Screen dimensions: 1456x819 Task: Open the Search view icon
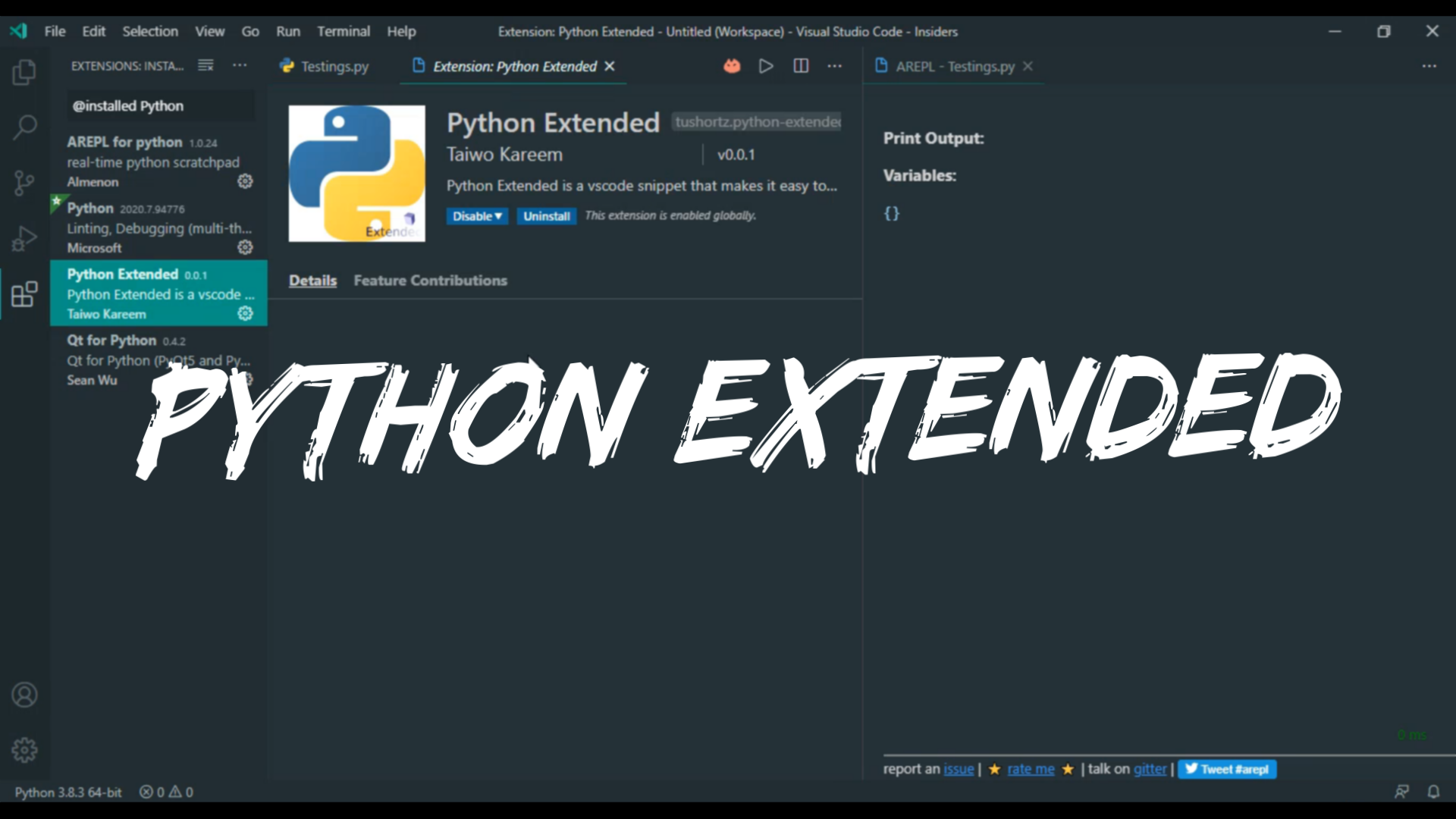[24, 127]
